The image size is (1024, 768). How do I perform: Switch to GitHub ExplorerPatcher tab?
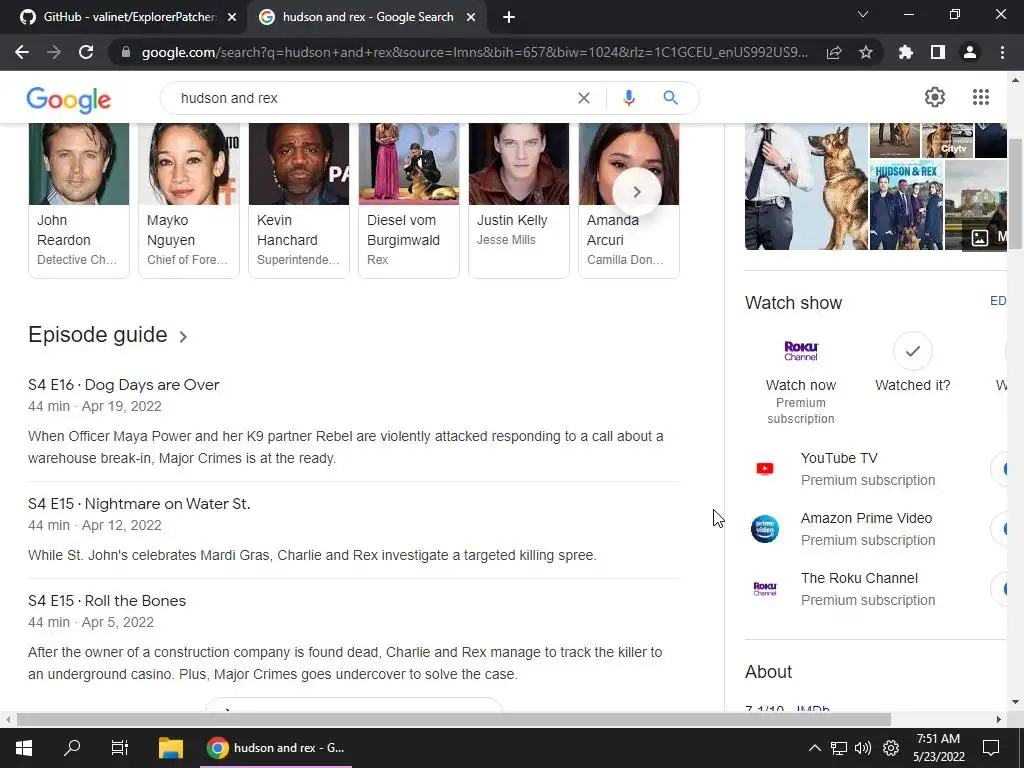coord(122,17)
